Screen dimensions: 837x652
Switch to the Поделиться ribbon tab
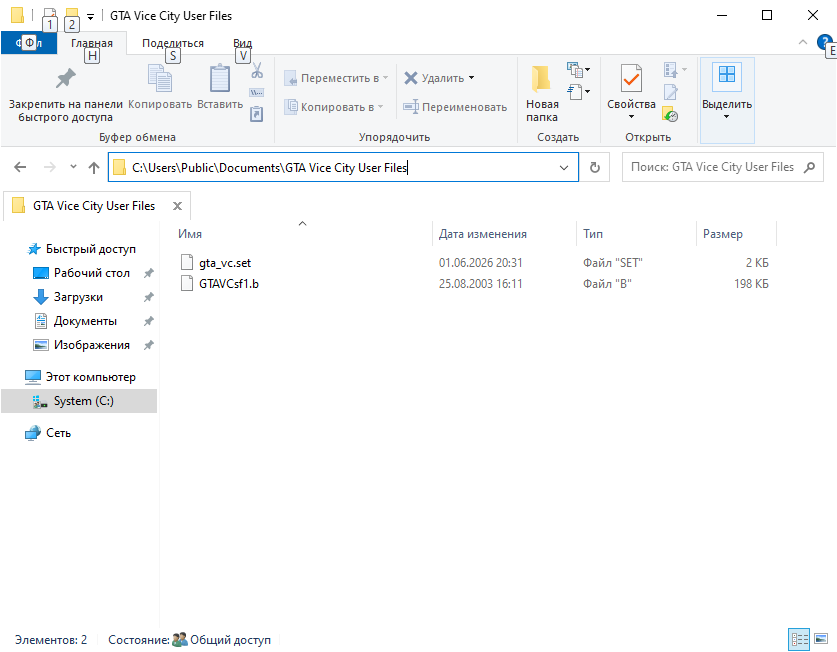pos(173,43)
